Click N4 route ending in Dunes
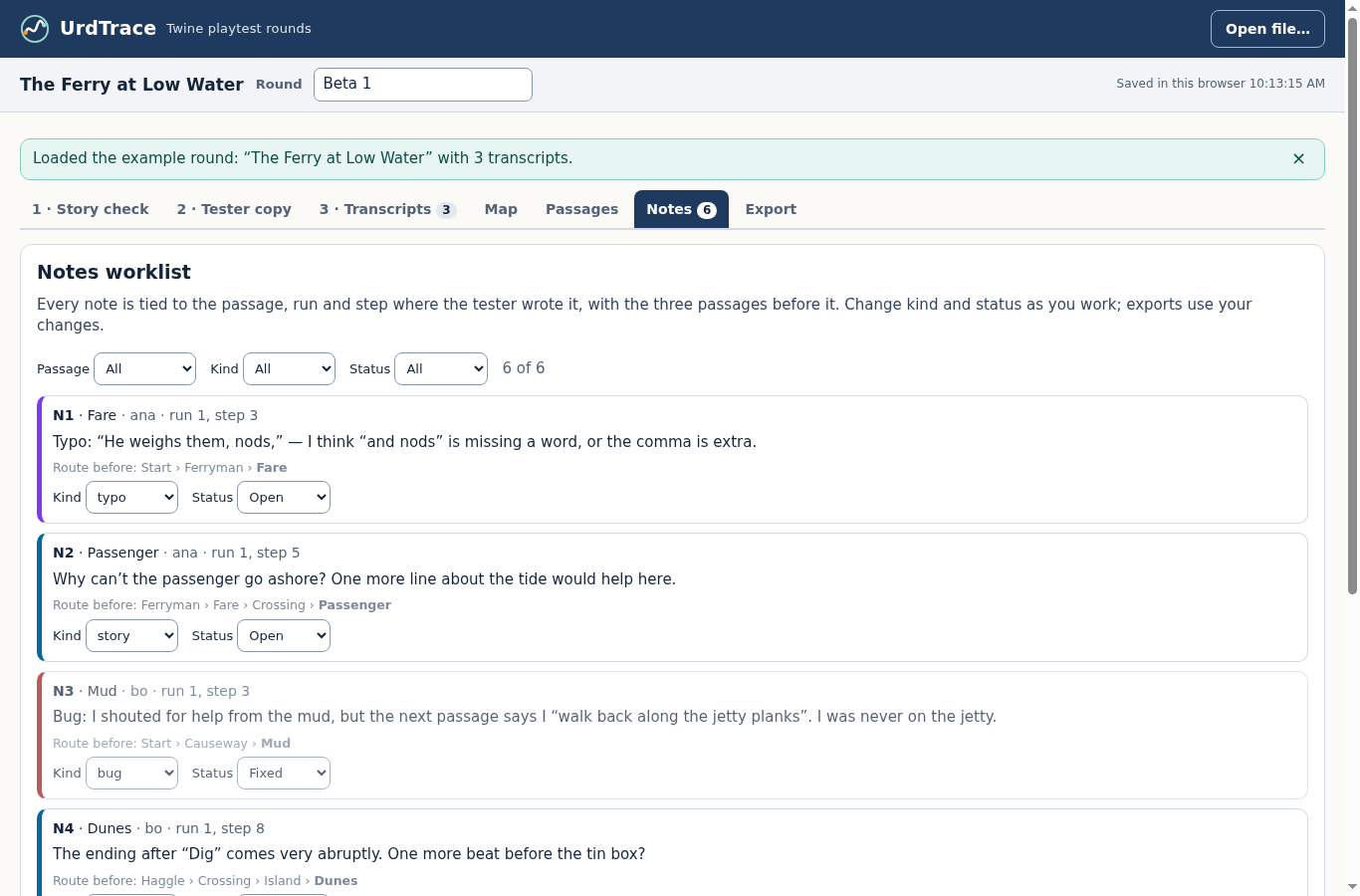Viewport: 1360px width, 896px height. (x=249, y=881)
